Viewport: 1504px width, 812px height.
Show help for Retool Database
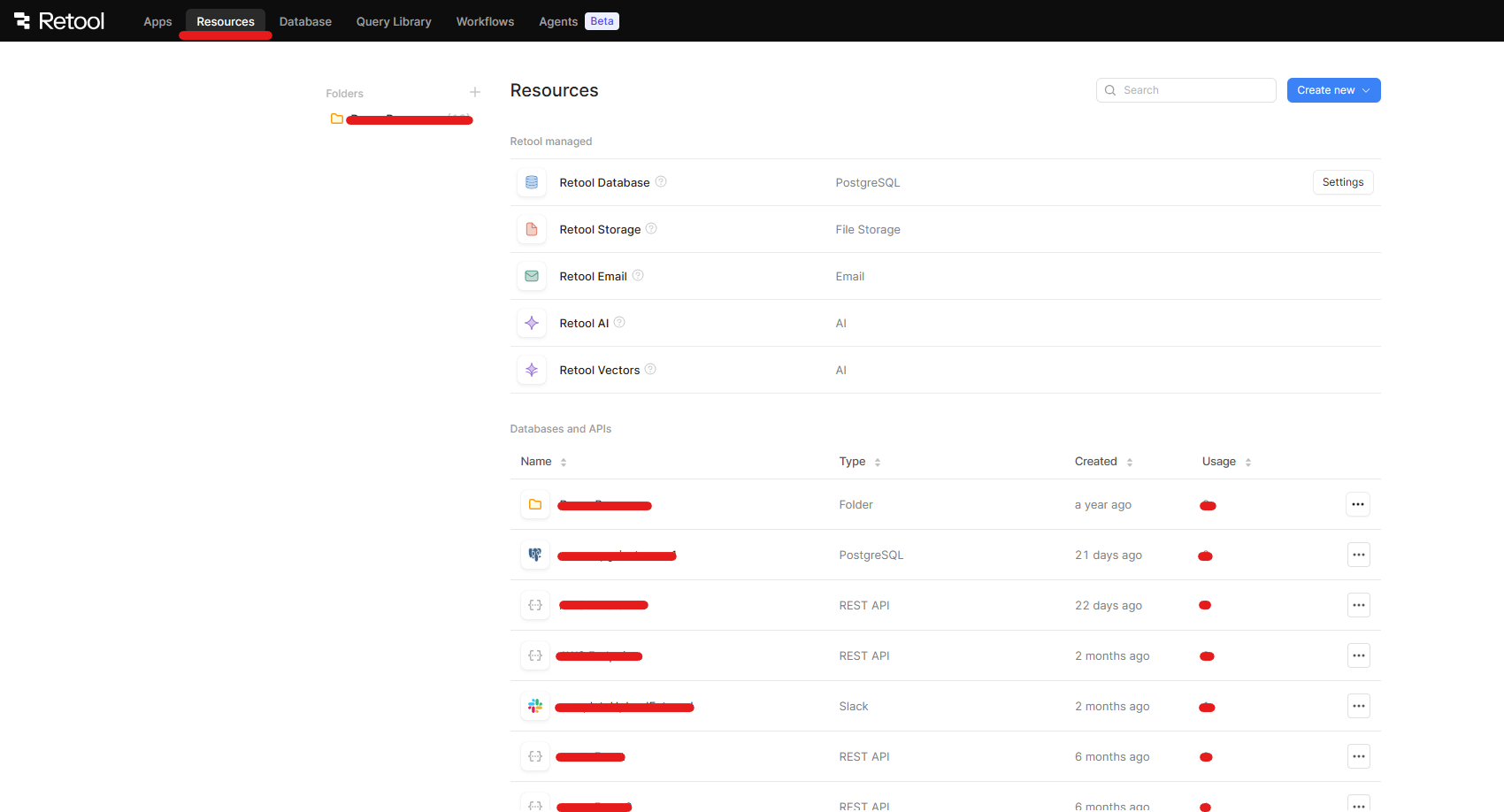click(661, 181)
